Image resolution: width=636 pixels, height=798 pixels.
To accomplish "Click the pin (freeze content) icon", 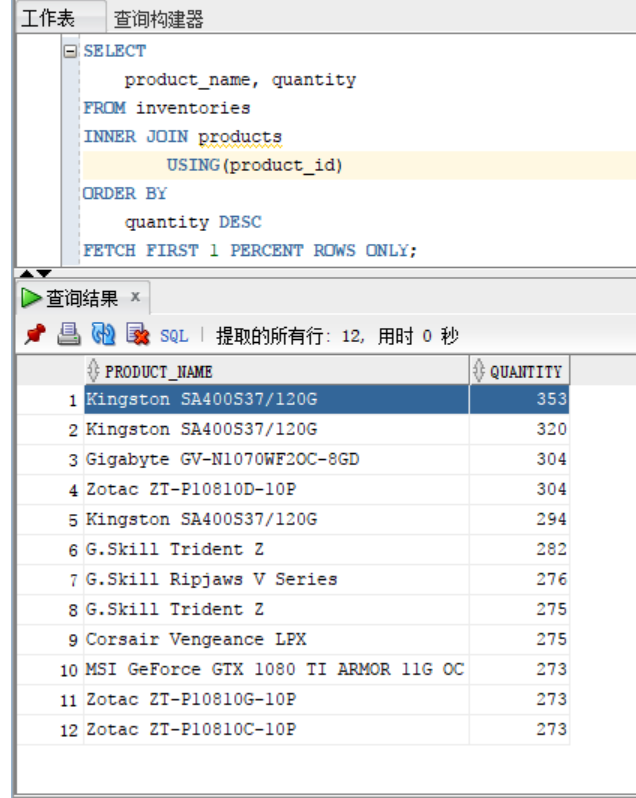I will 35,335.
